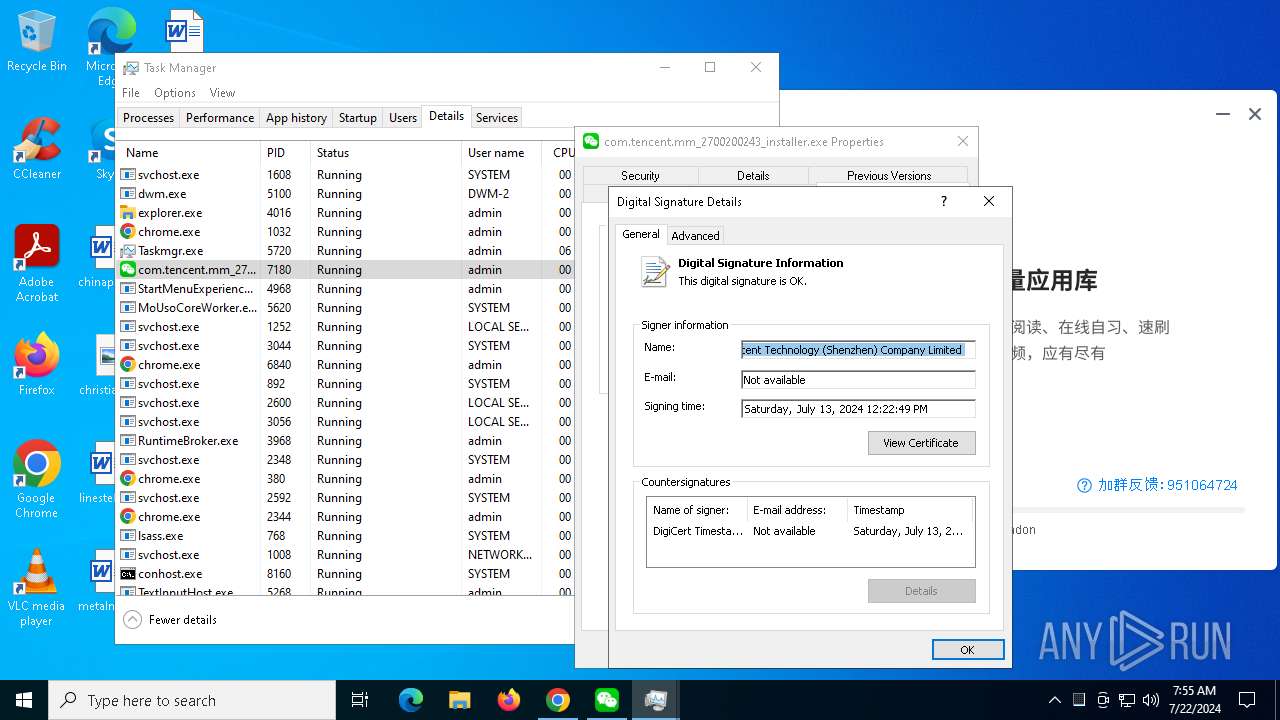Sort countersignatures by Timestamp column

coord(910,510)
